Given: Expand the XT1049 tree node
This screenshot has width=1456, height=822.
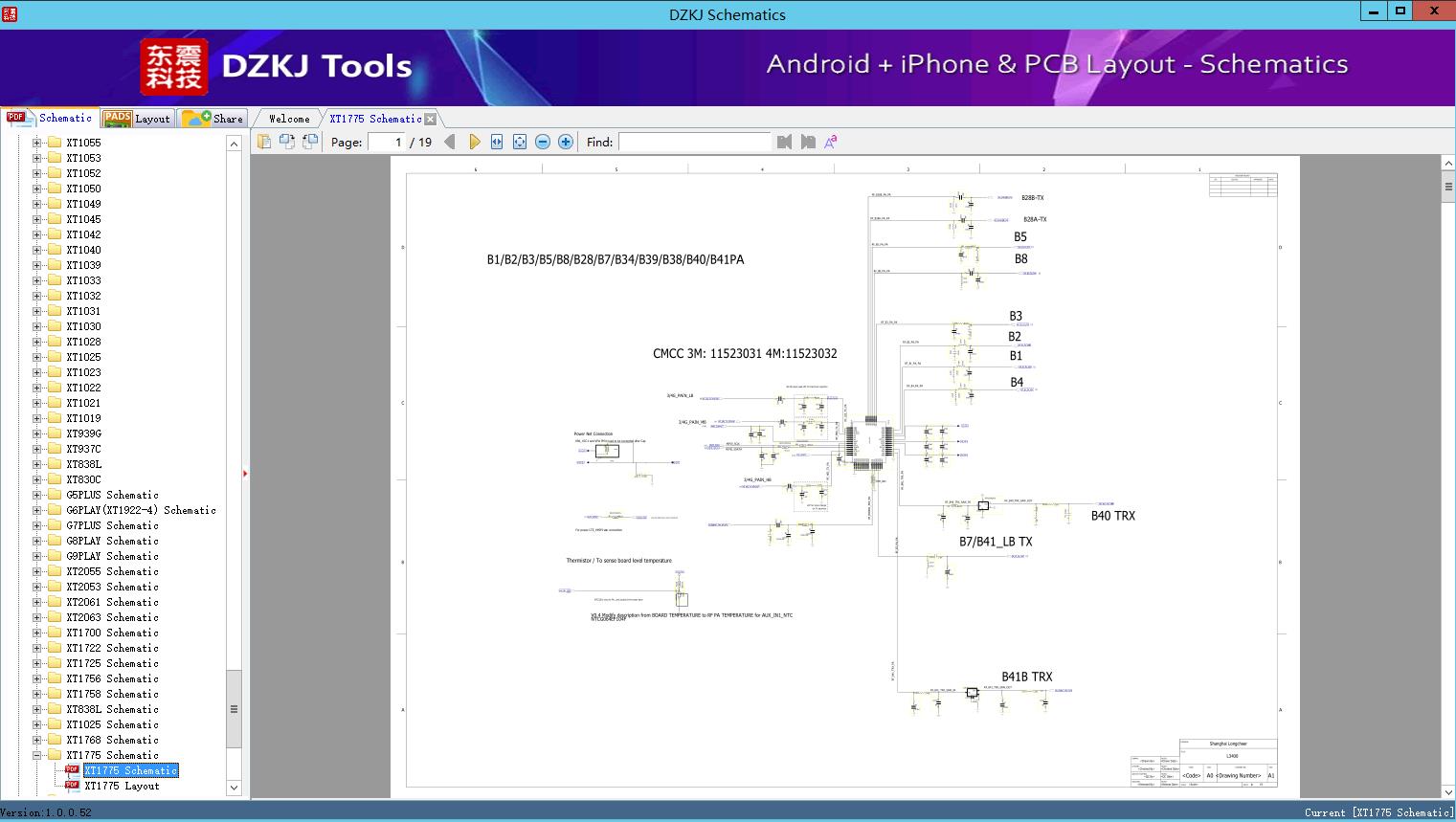Looking at the screenshot, I should (x=36, y=204).
